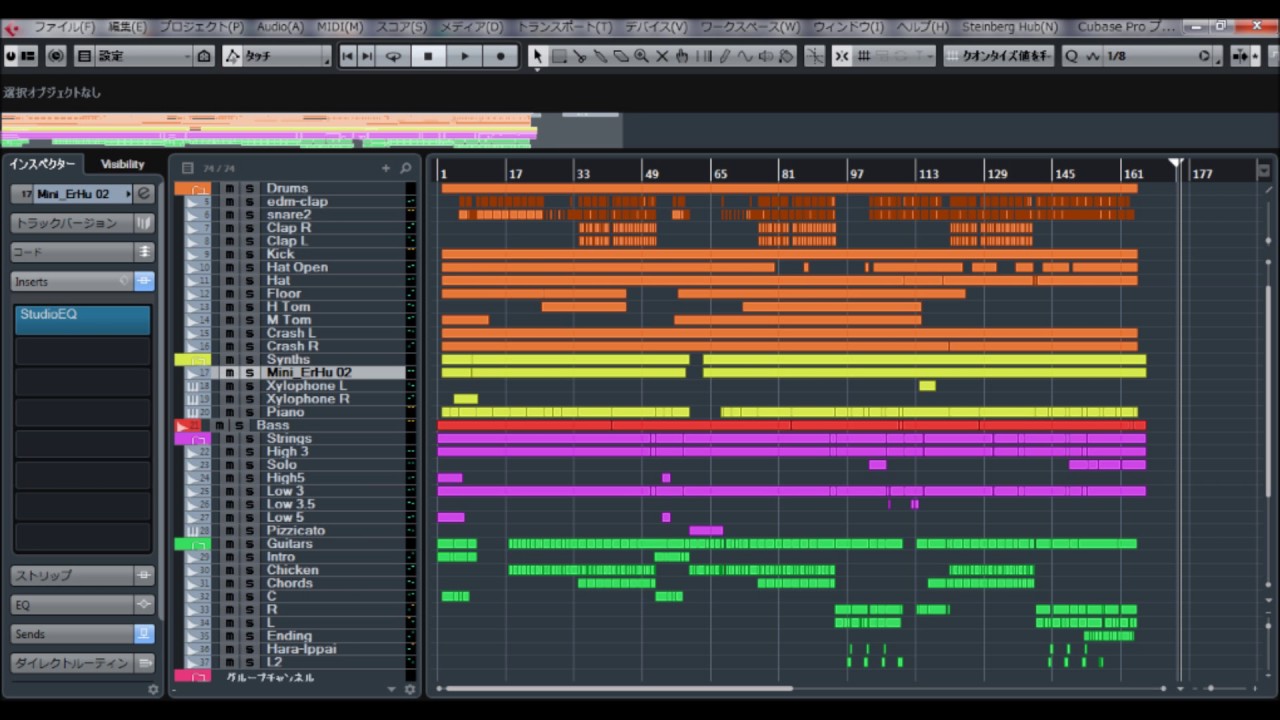Select the StudioEQ insert slot
The width and height of the screenshot is (1280, 720).
83,320
